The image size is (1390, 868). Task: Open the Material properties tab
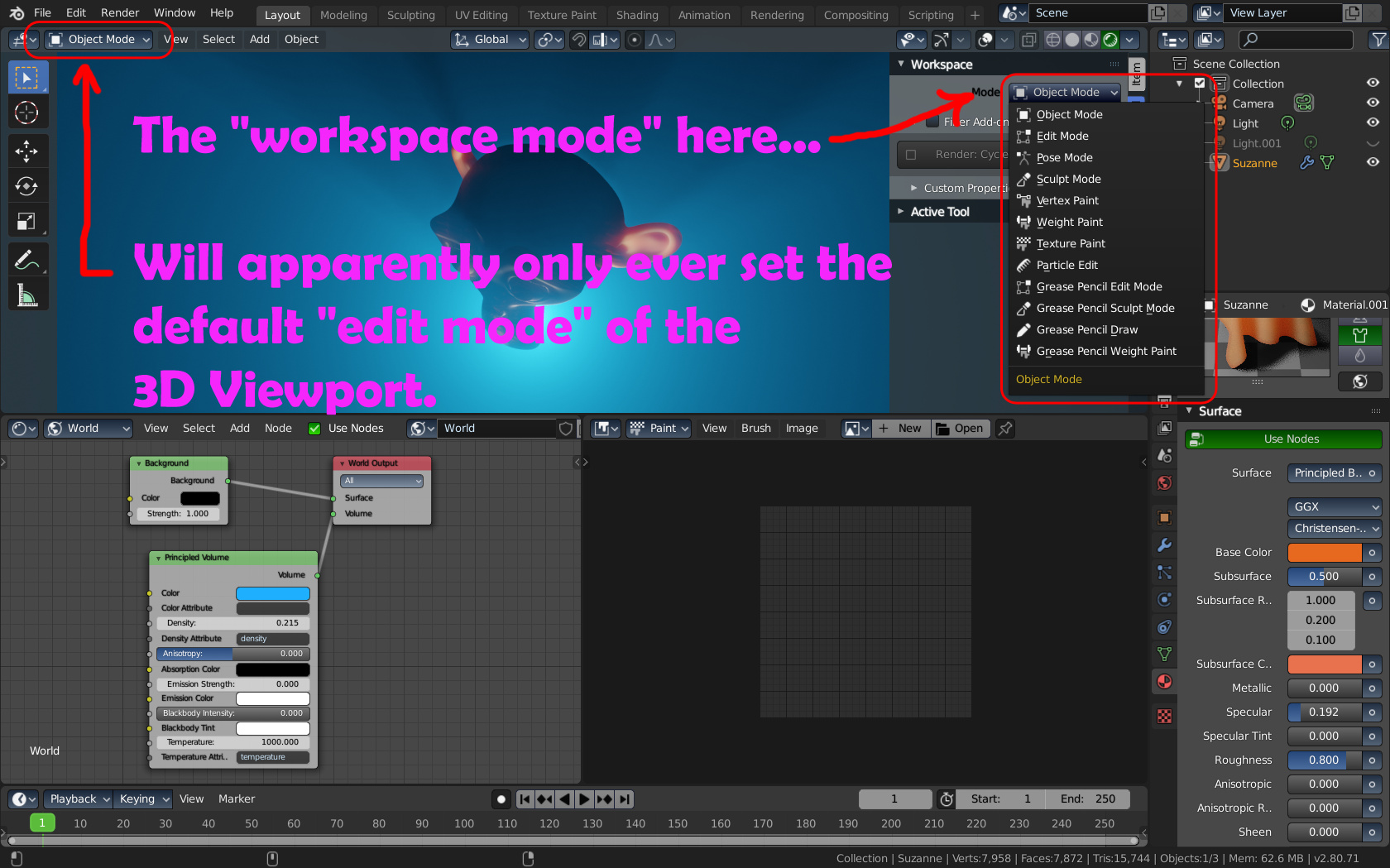1164,682
